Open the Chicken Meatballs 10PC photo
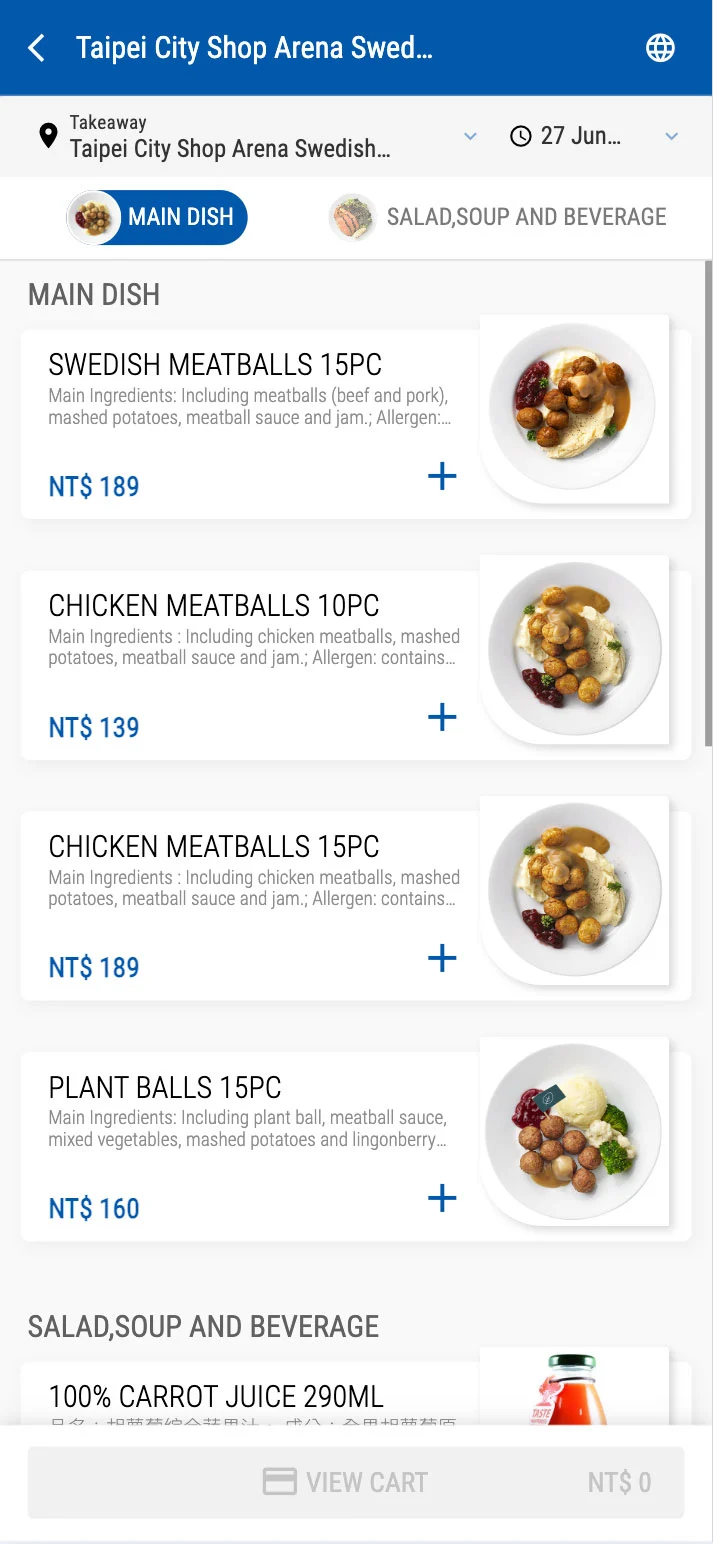 click(574, 649)
